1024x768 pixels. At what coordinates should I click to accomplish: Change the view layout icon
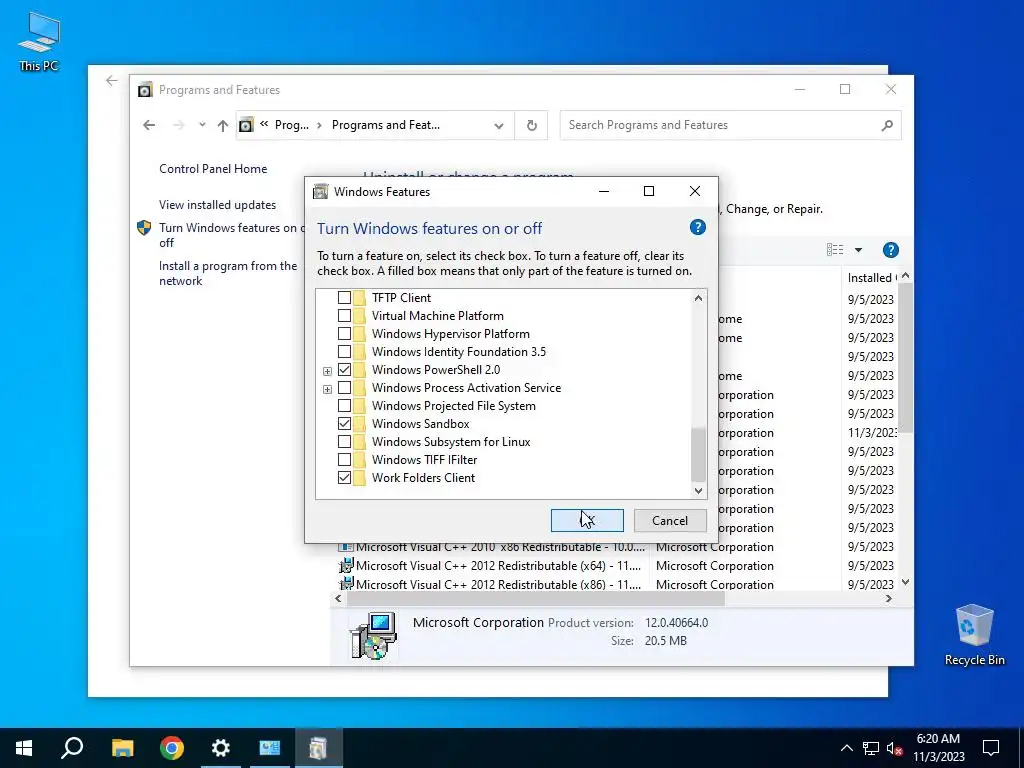pos(835,250)
